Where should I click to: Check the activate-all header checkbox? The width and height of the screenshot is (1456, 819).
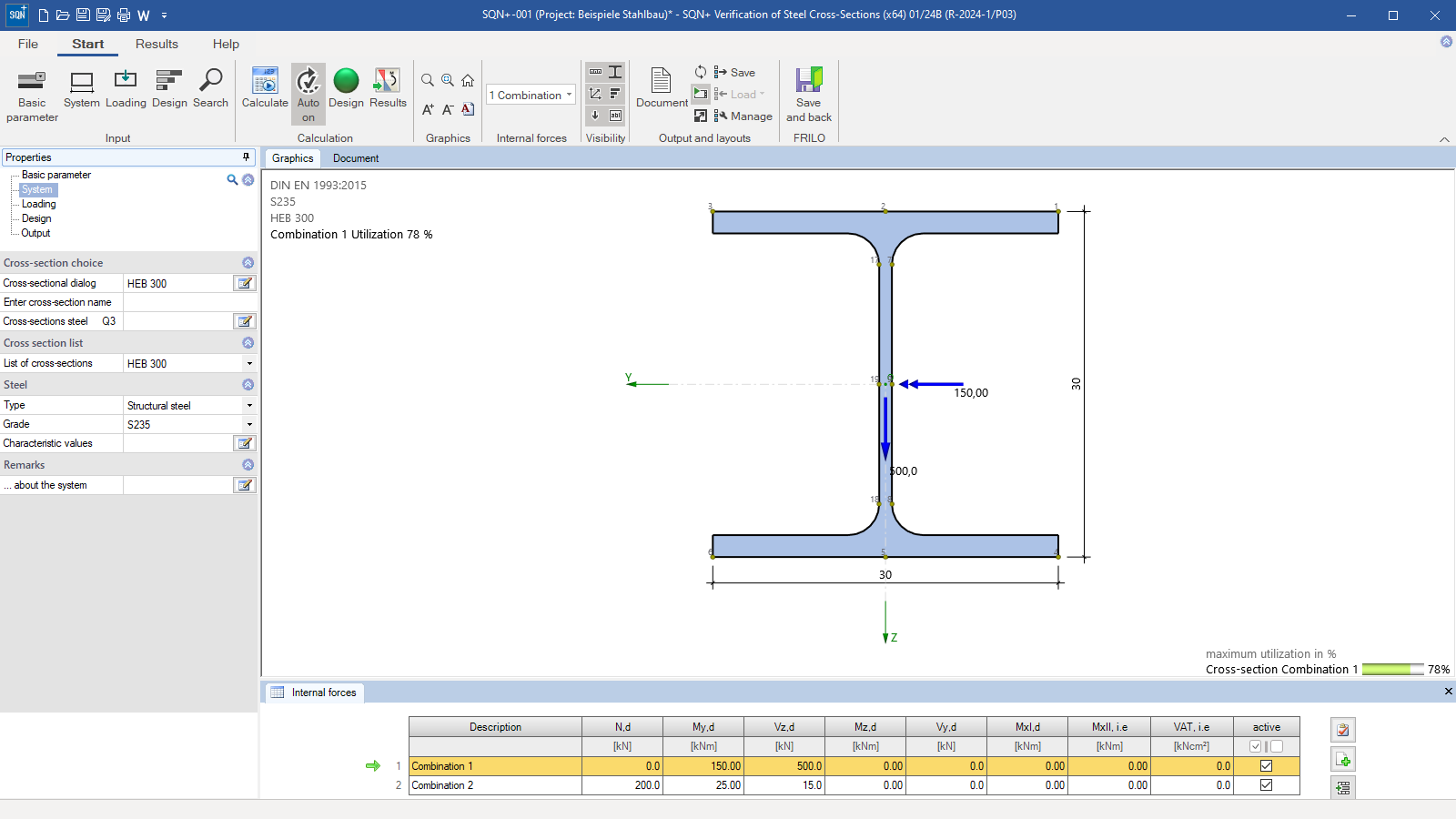(1256, 746)
